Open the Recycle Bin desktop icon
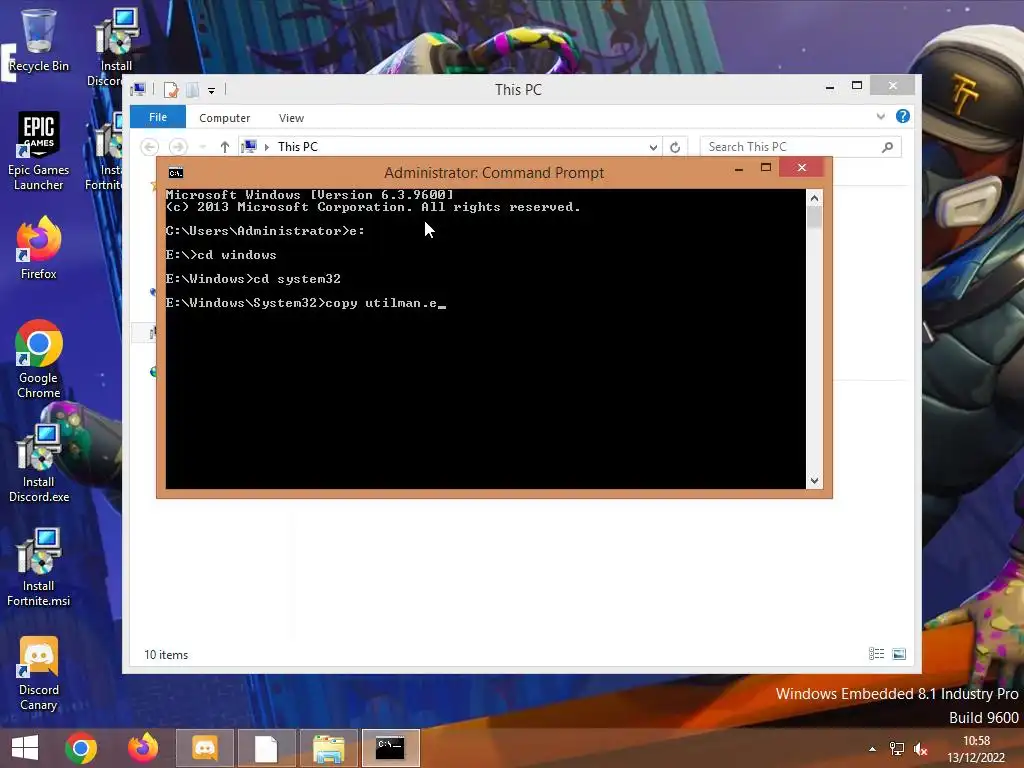Image resolution: width=1024 pixels, height=768 pixels. pyautogui.click(x=39, y=40)
